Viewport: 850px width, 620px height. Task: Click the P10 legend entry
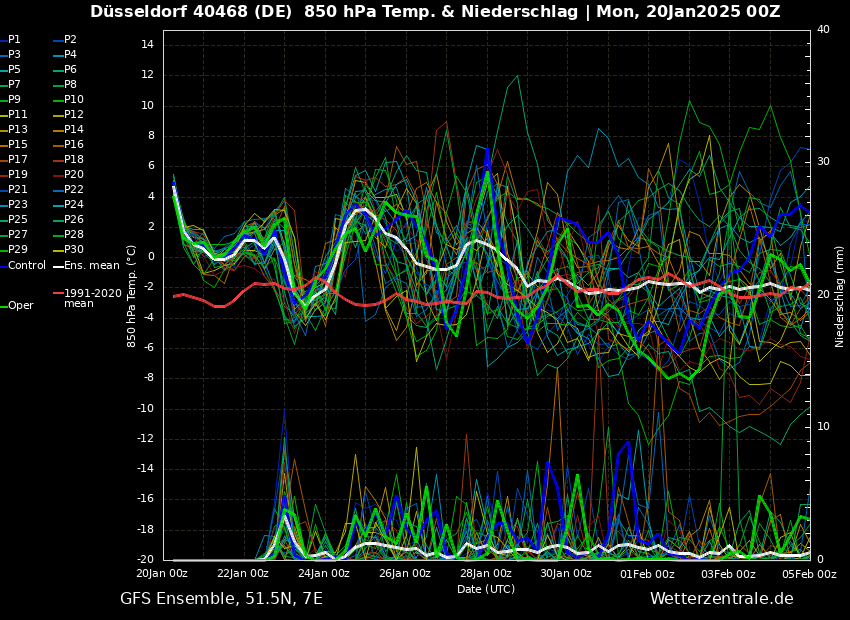[x=73, y=100]
